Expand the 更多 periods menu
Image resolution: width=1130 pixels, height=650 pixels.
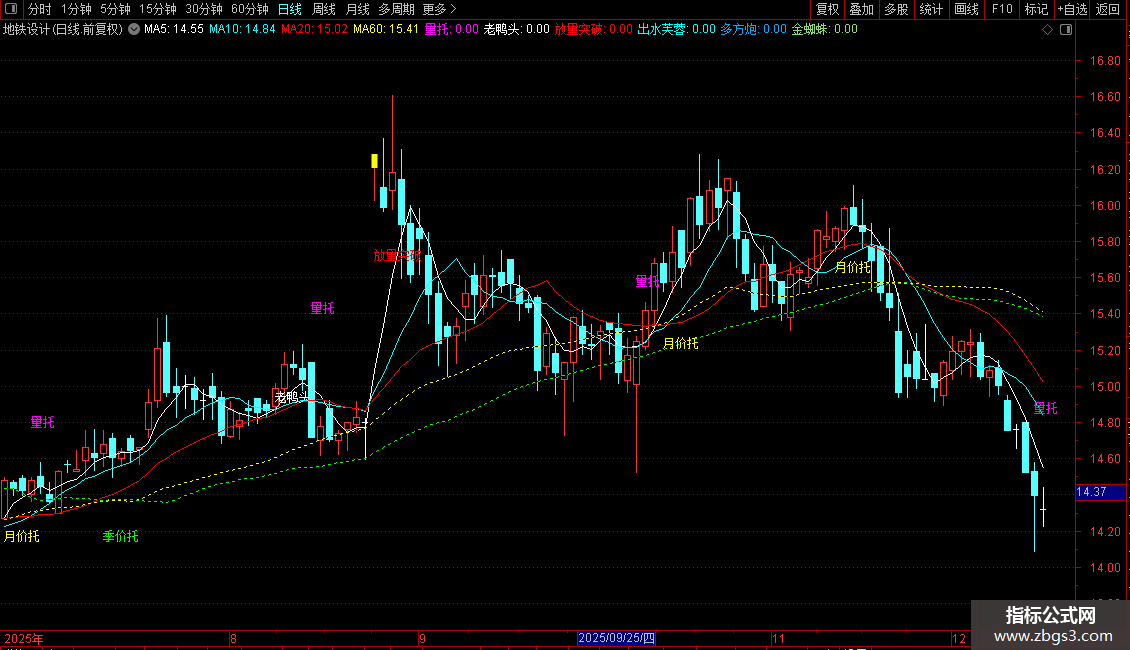click(x=439, y=9)
